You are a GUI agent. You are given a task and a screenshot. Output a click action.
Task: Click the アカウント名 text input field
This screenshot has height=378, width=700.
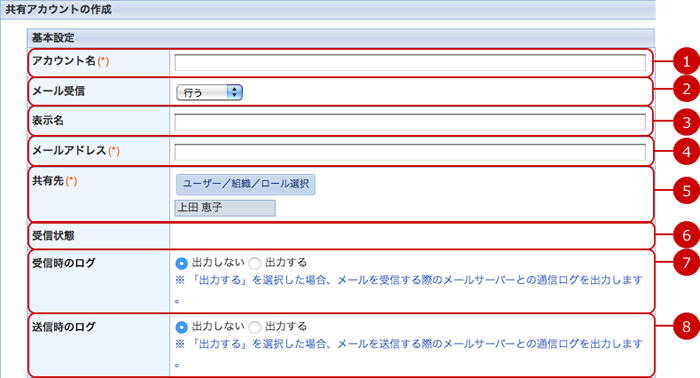click(x=410, y=62)
